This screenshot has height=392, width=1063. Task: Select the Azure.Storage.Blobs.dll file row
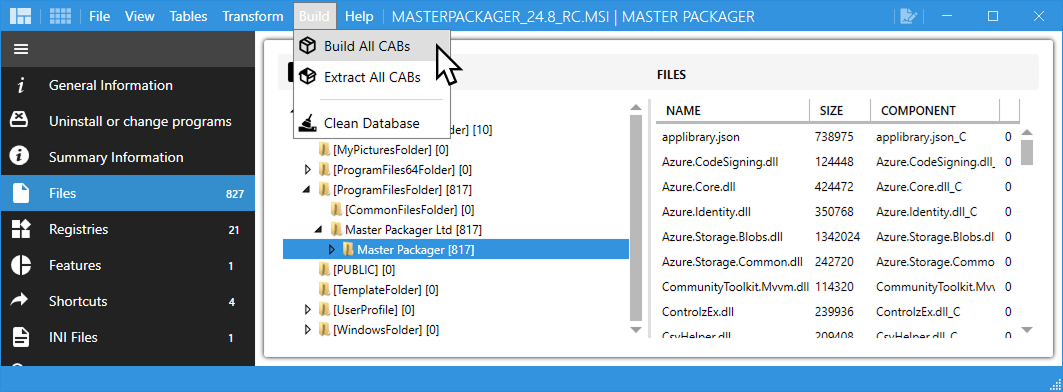click(837, 237)
